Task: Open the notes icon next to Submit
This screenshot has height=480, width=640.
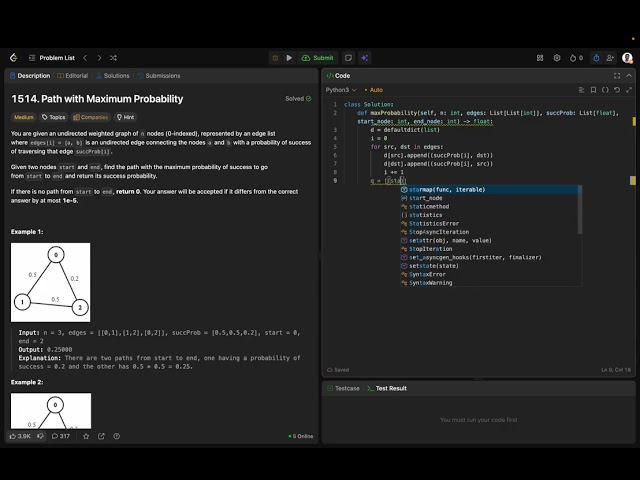Action: 348,58
